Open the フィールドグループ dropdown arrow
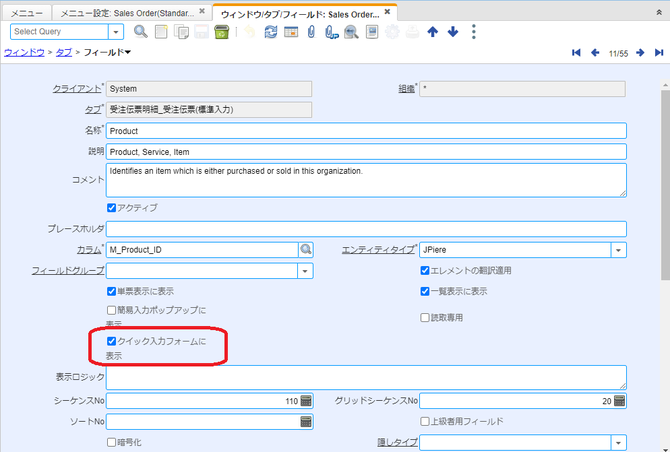The width and height of the screenshot is (670, 452). point(305,271)
